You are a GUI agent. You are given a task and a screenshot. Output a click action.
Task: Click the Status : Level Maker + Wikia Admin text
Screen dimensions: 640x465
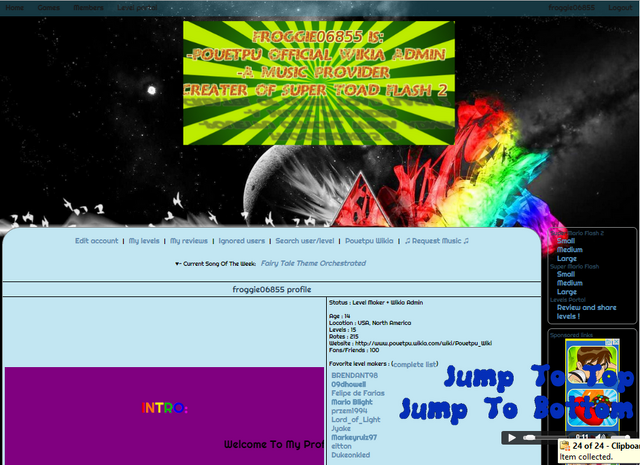tap(376, 303)
